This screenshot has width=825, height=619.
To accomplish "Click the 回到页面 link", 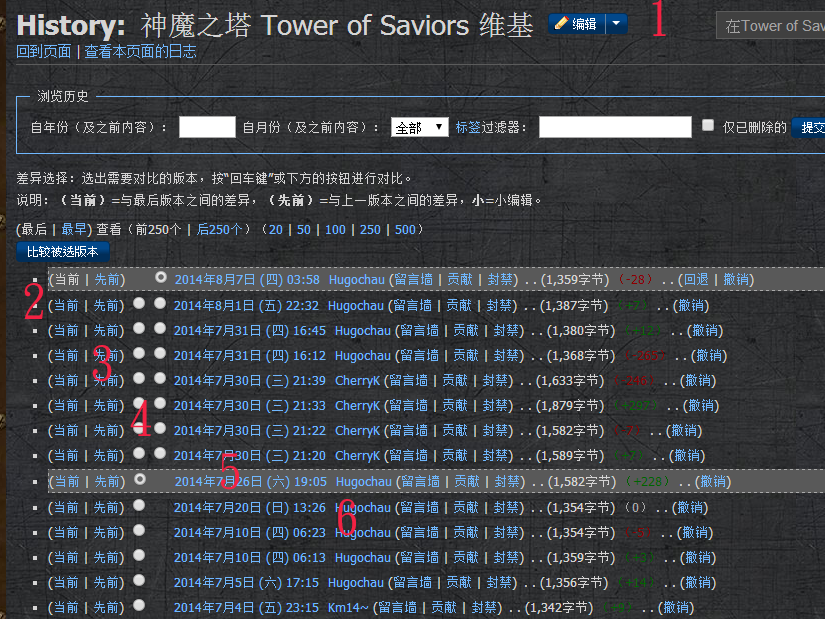I will click(x=44, y=52).
